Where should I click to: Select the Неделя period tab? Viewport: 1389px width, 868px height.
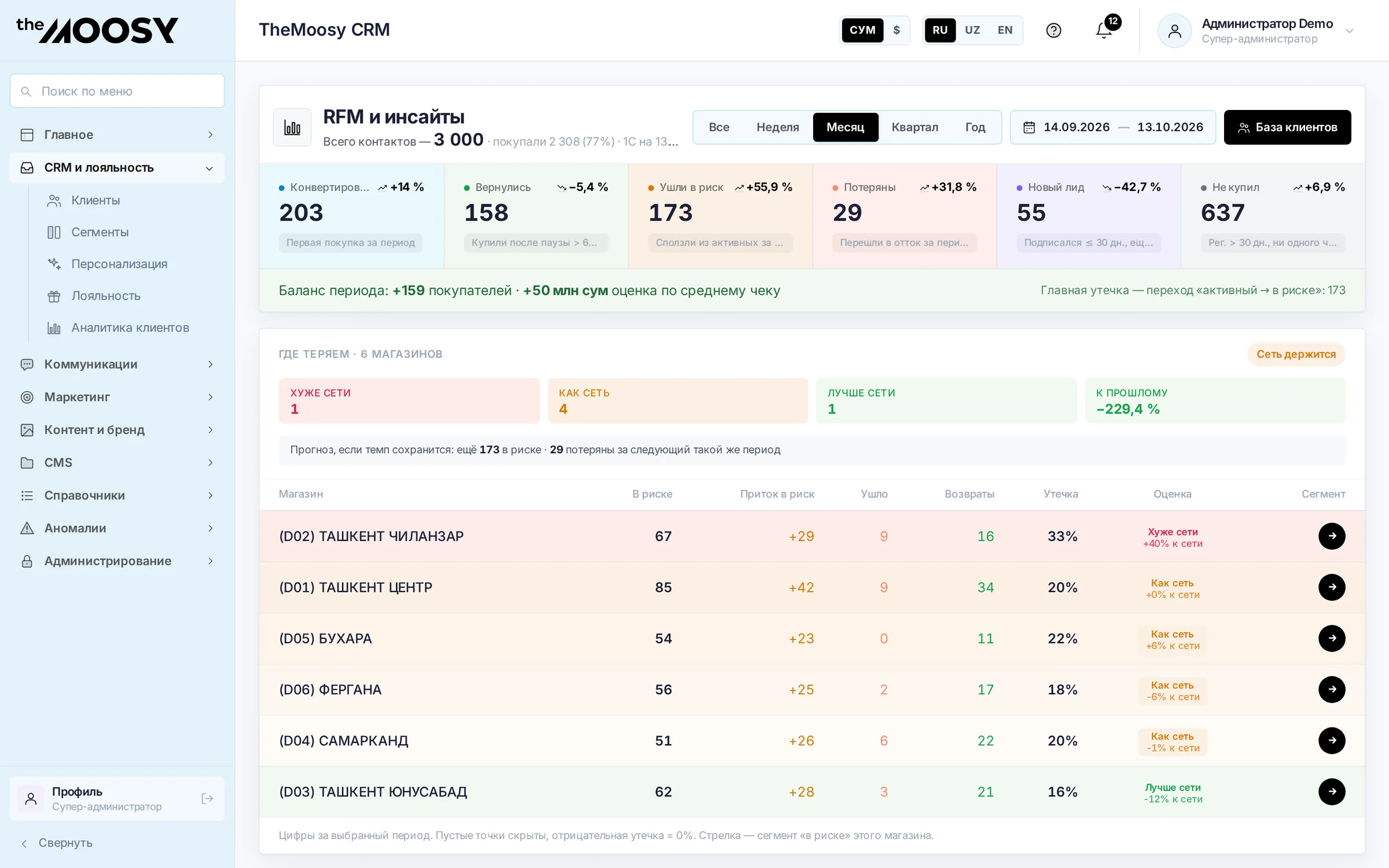[x=777, y=127]
